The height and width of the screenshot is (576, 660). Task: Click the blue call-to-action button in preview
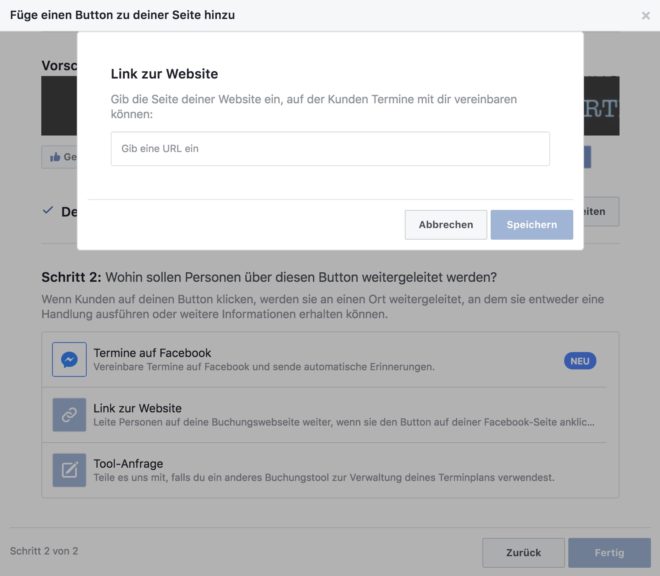coord(587,157)
